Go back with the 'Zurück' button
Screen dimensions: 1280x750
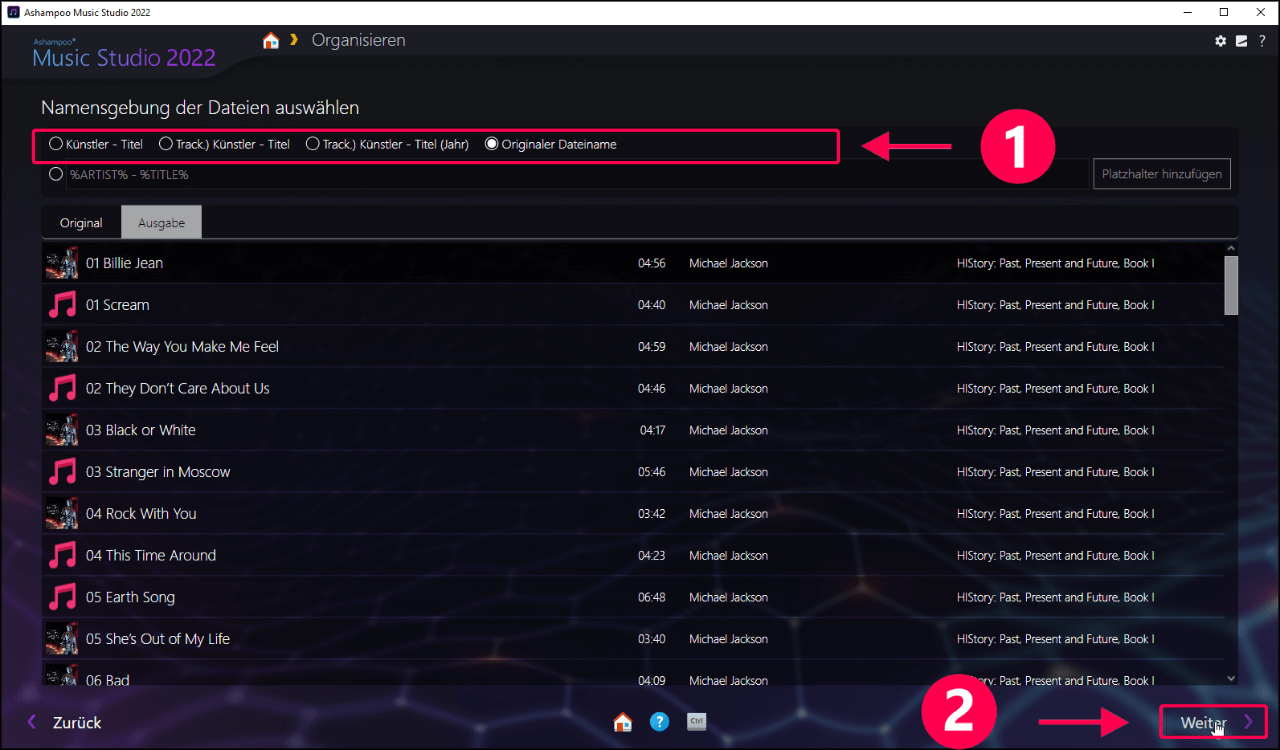tap(64, 722)
